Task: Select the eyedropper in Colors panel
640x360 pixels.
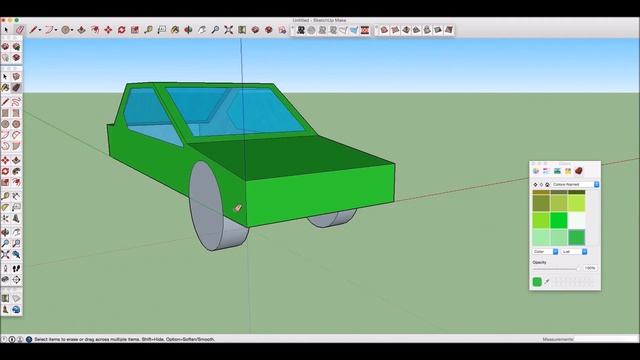Action: [547, 282]
